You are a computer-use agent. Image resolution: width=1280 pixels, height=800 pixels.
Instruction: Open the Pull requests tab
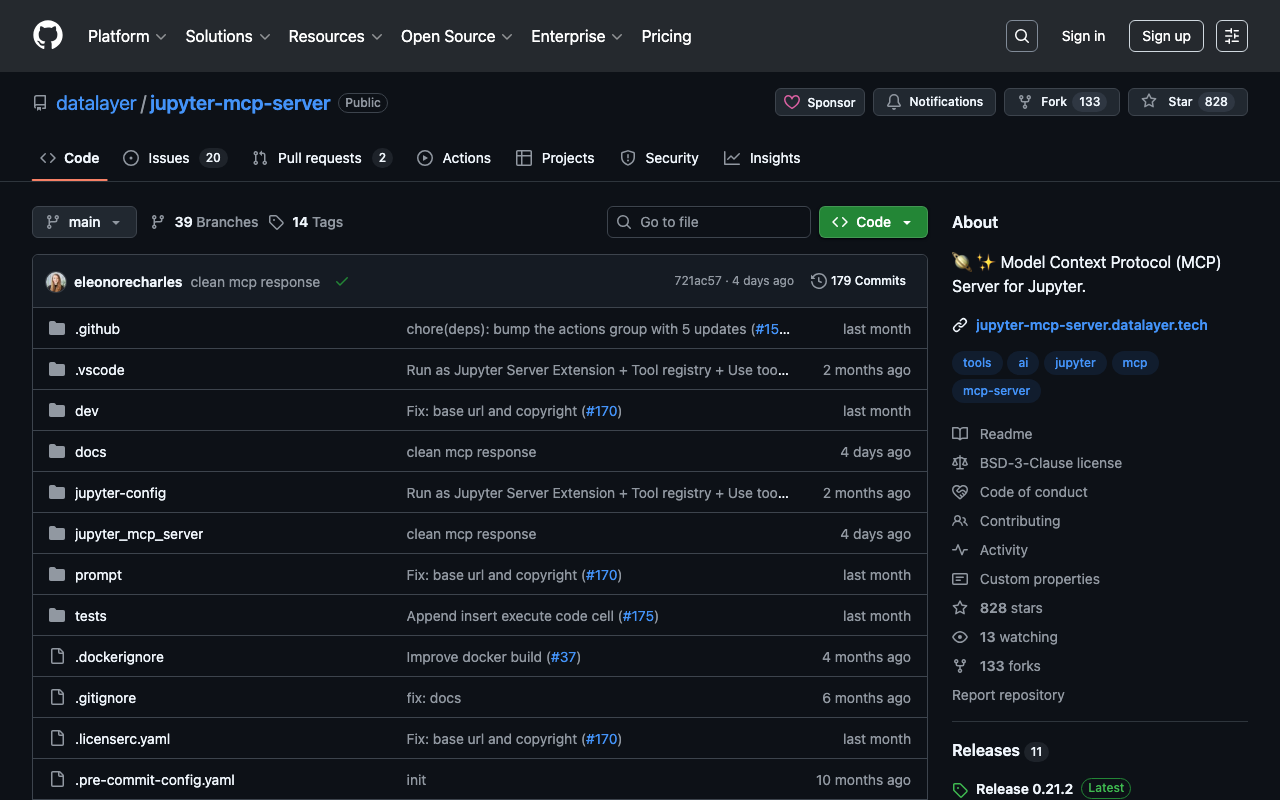tap(320, 158)
